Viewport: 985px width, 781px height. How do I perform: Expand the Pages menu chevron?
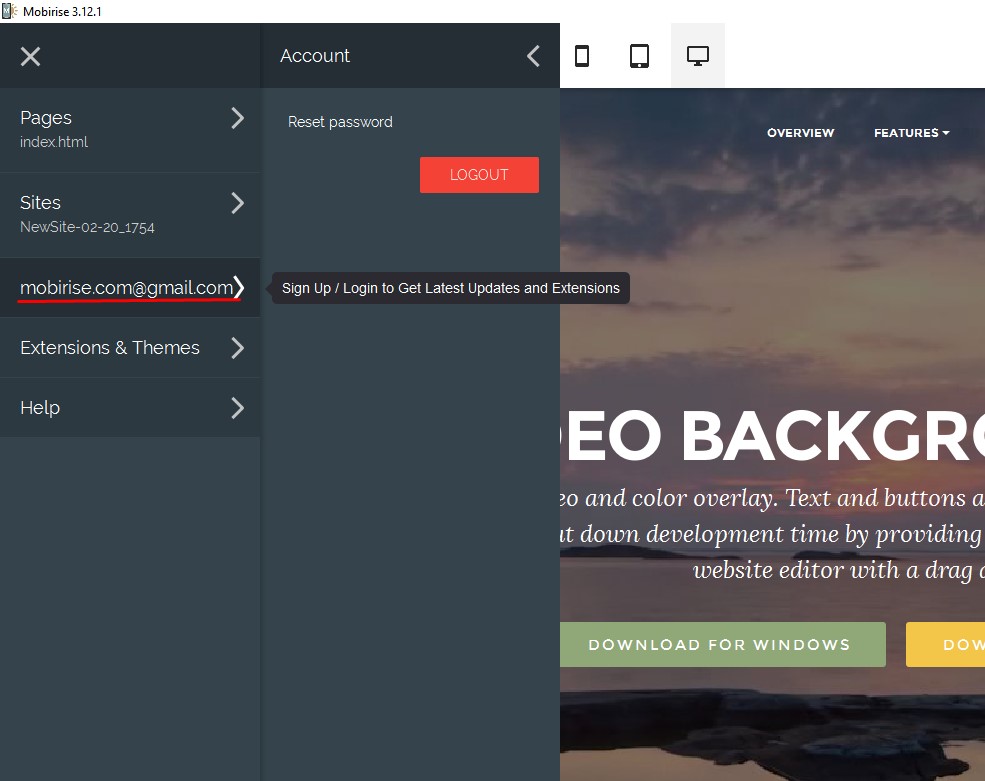click(x=237, y=118)
